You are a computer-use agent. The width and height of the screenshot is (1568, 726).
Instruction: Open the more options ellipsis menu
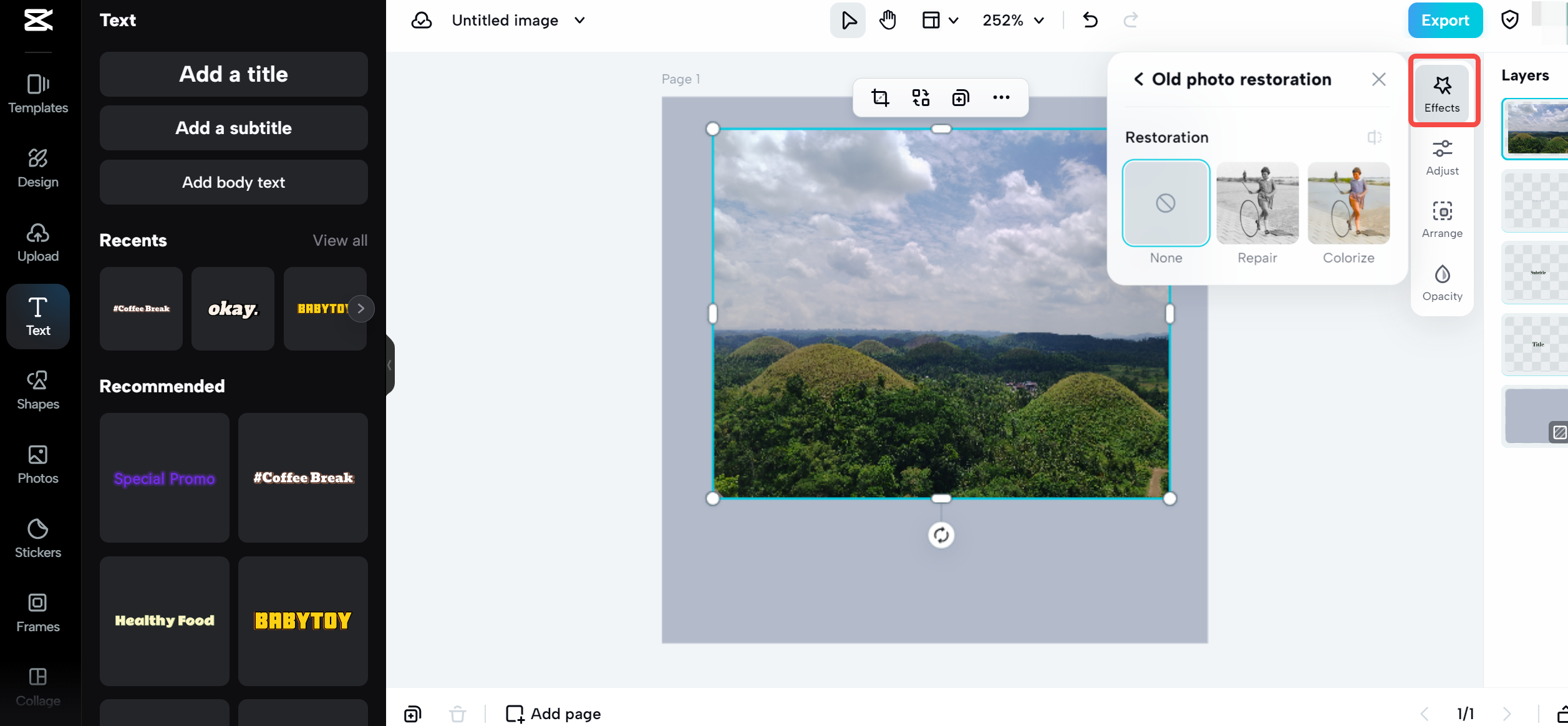1001,98
